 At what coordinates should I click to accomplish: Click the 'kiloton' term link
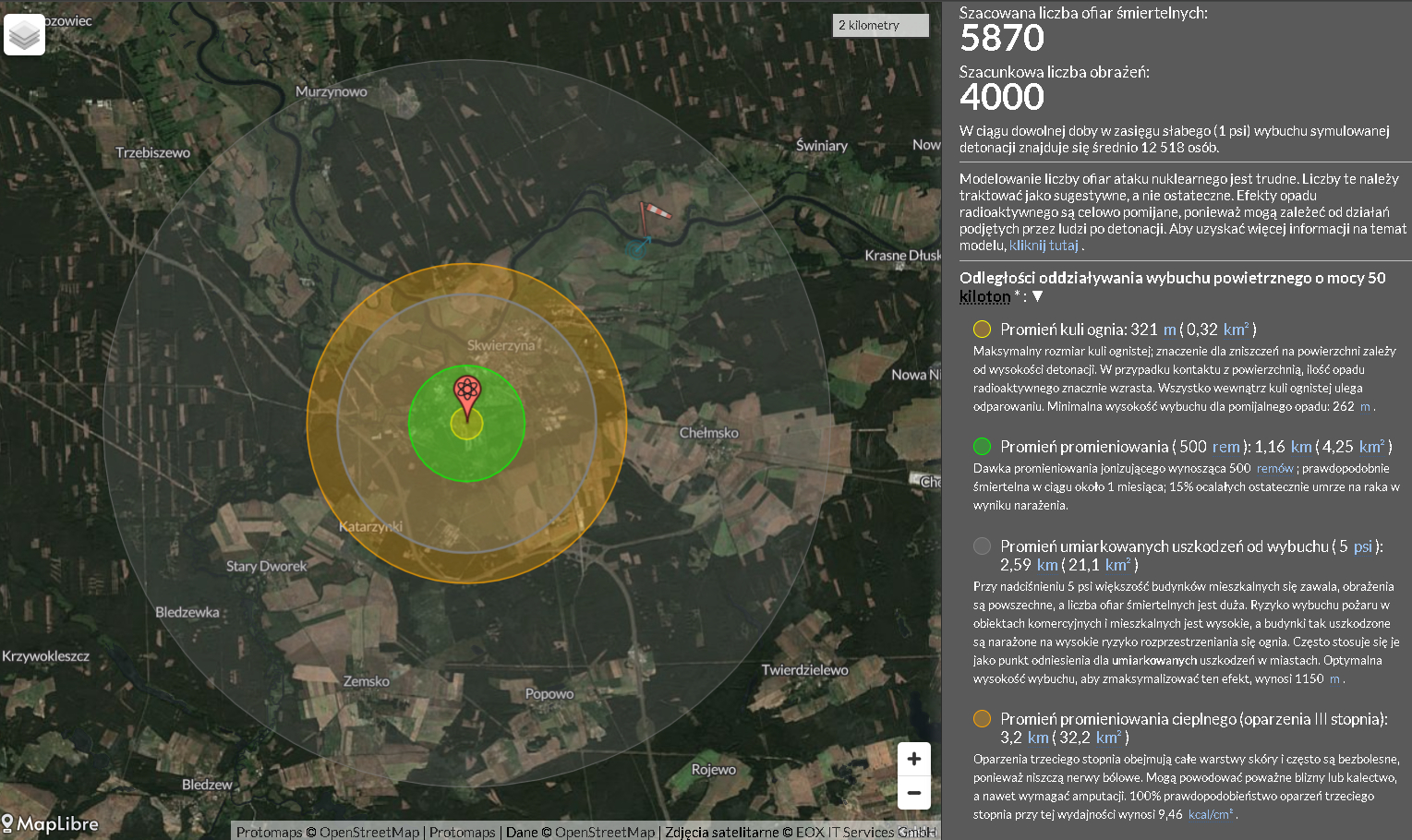tap(984, 296)
